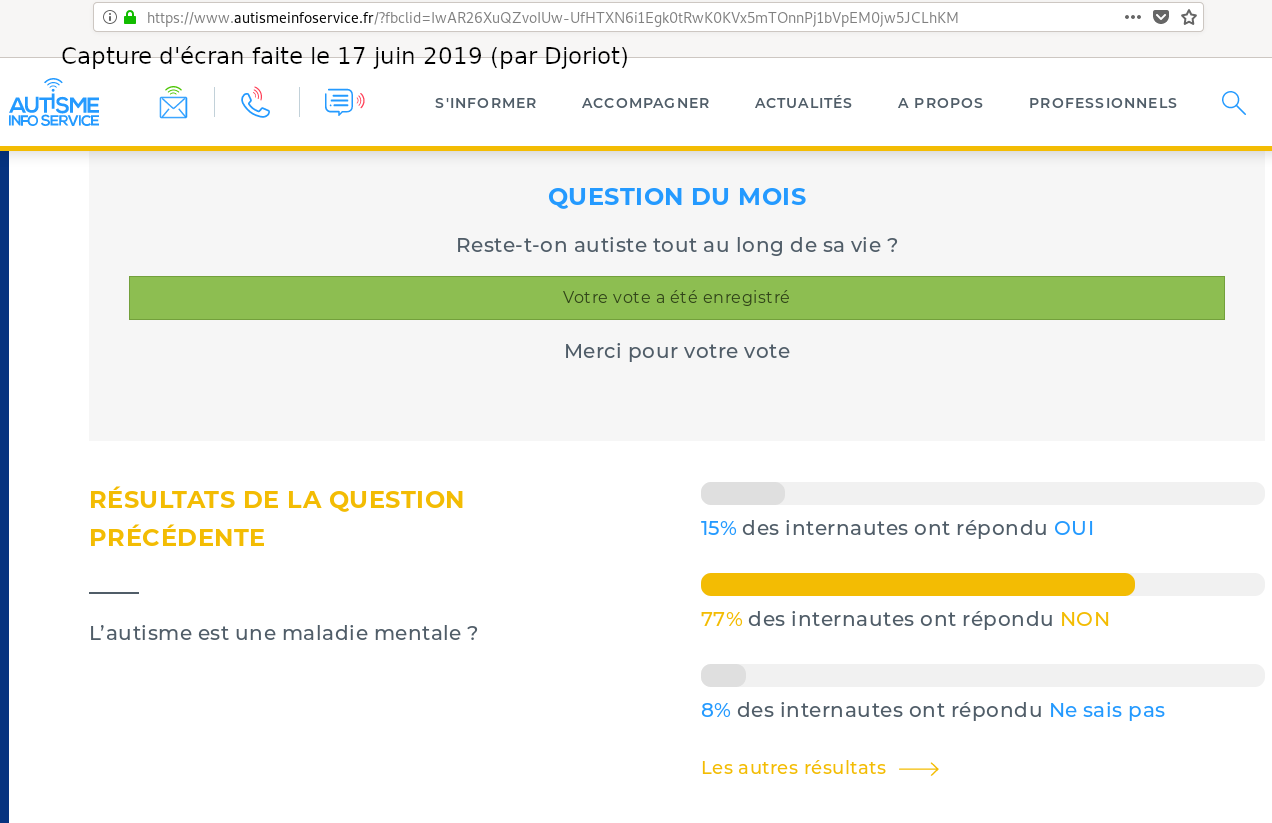Select the PROFESSIONNELS menu item

1103,103
